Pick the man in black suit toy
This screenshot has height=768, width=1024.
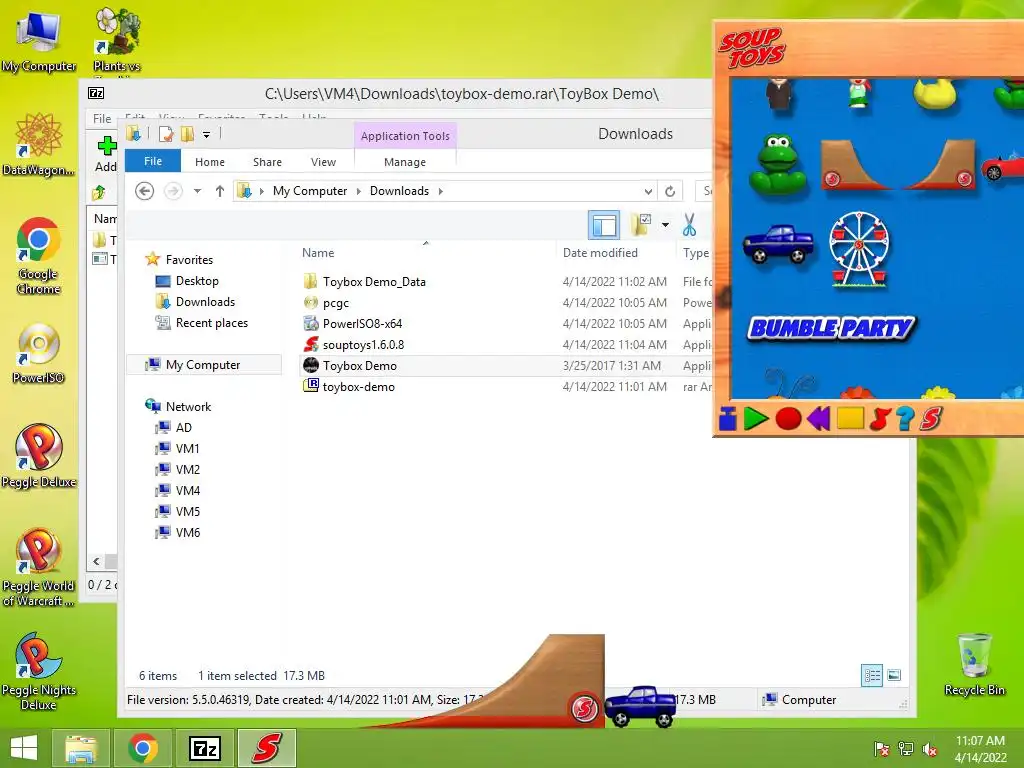(778, 93)
